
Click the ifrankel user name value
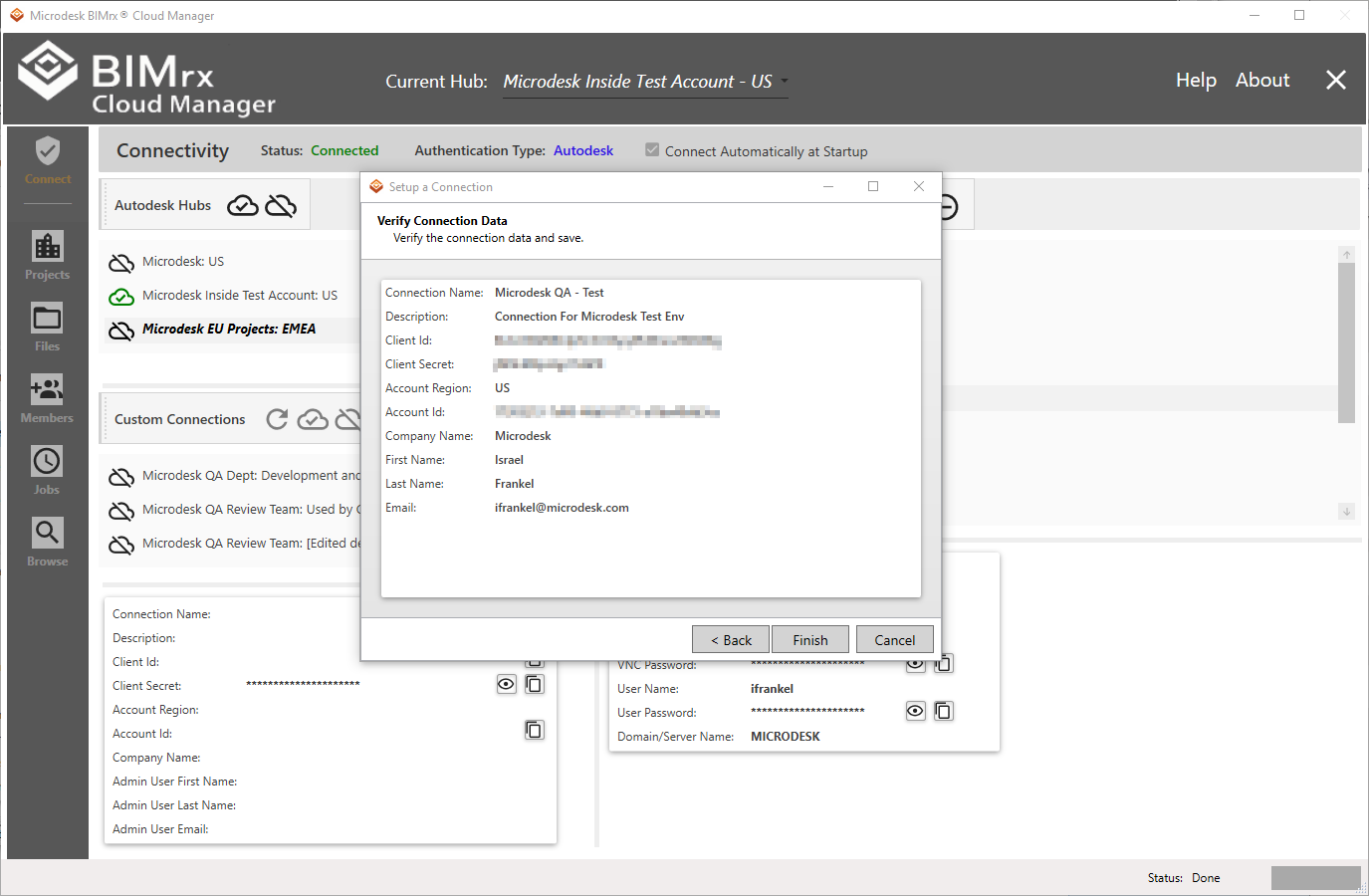pyautogui.click(x=772, y=689)
